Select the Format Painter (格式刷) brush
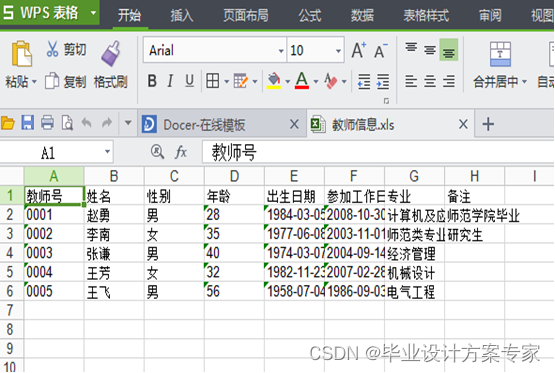This screenshot has width=555, height=373. tap(111, 53)
